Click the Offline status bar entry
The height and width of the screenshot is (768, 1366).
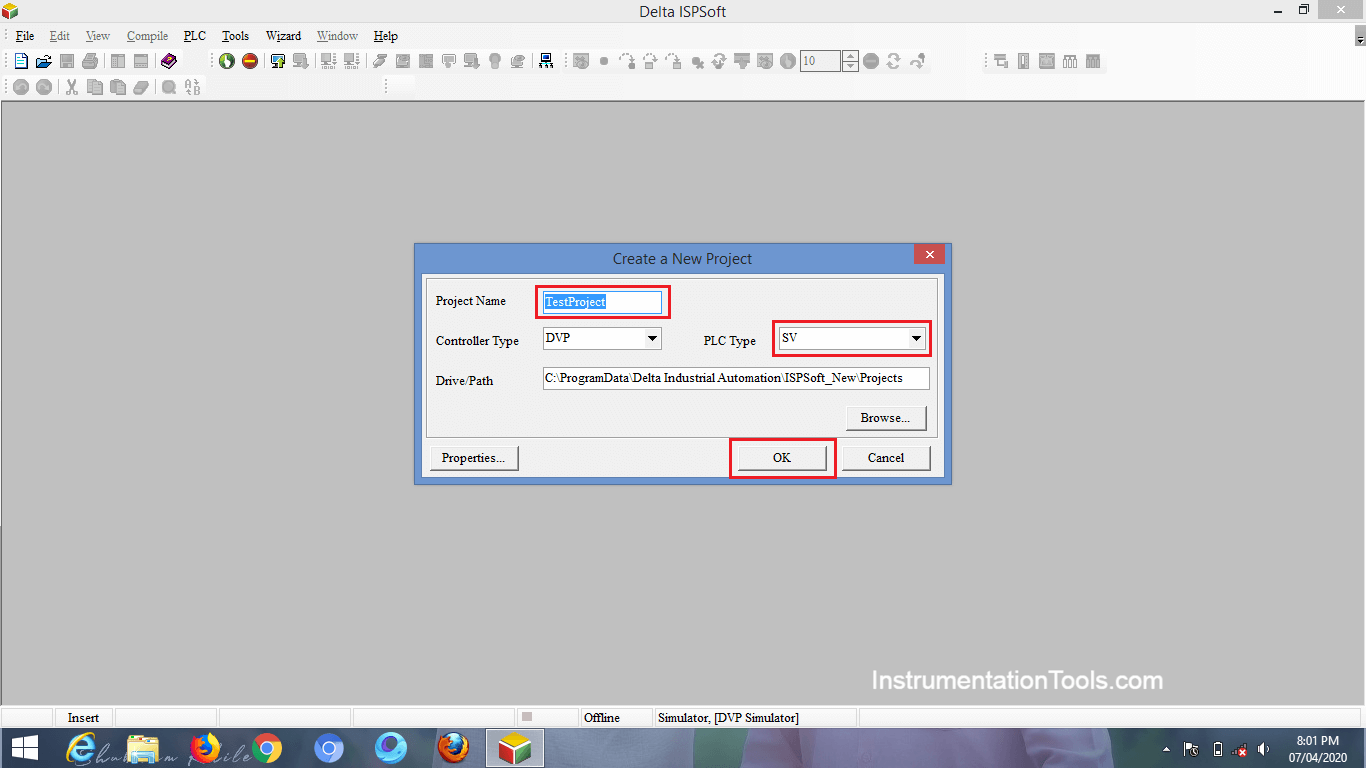tap(602, 718)
